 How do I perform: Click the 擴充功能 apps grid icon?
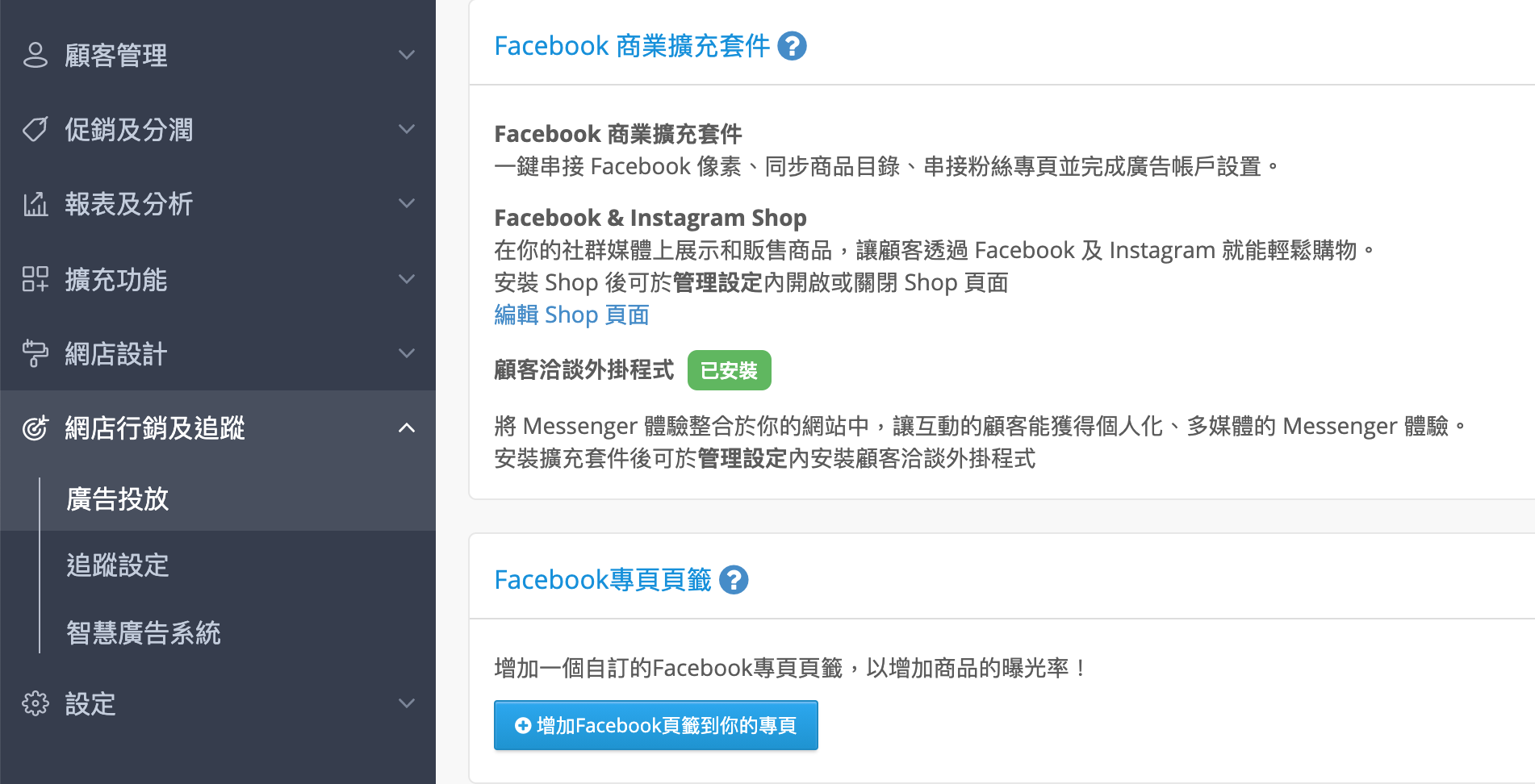(x=36, y=279)
